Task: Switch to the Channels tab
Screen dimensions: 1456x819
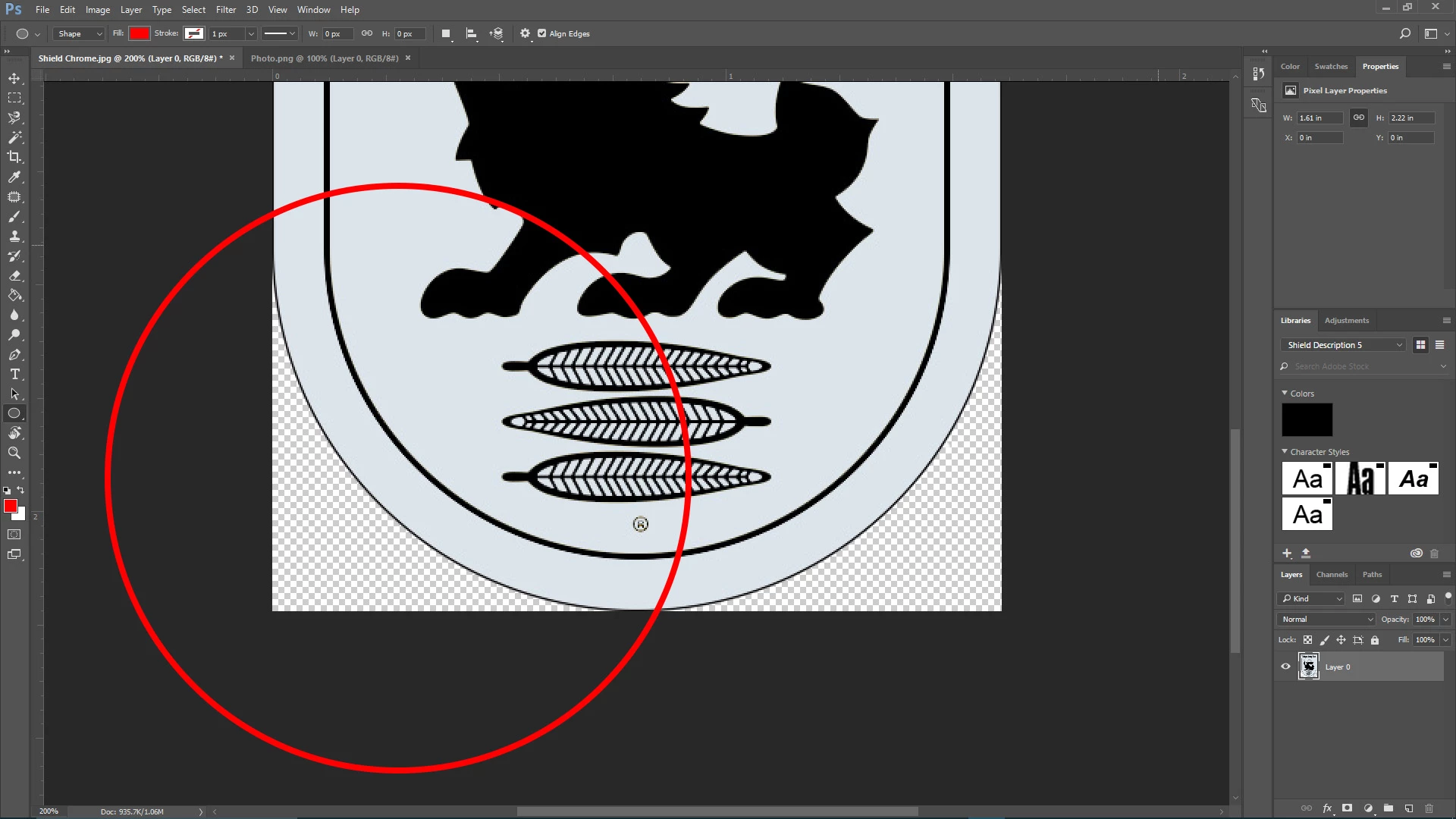Action: pos(1332,574)
